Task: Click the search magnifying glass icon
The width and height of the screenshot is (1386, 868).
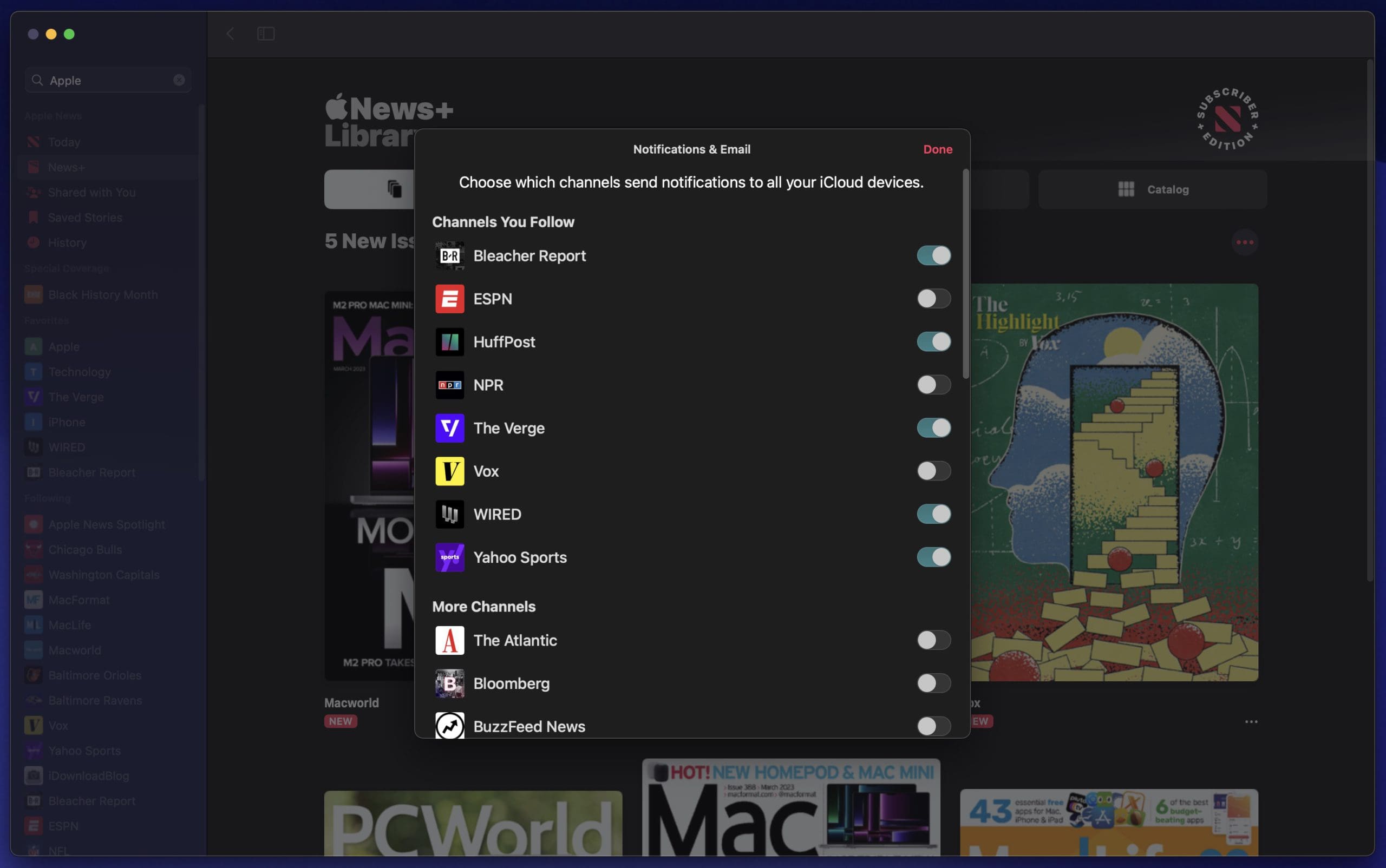Action: coord(37,80)
